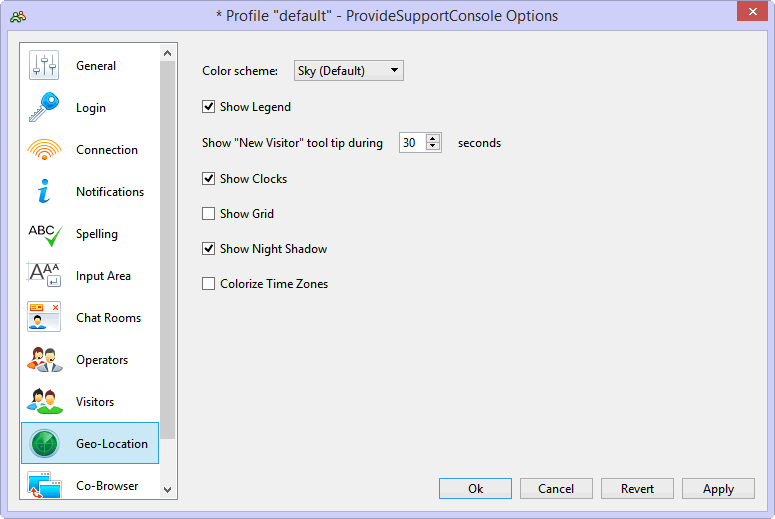
Task: Click the Apply button
Action: pyautogui.click(x=718, y=488)
